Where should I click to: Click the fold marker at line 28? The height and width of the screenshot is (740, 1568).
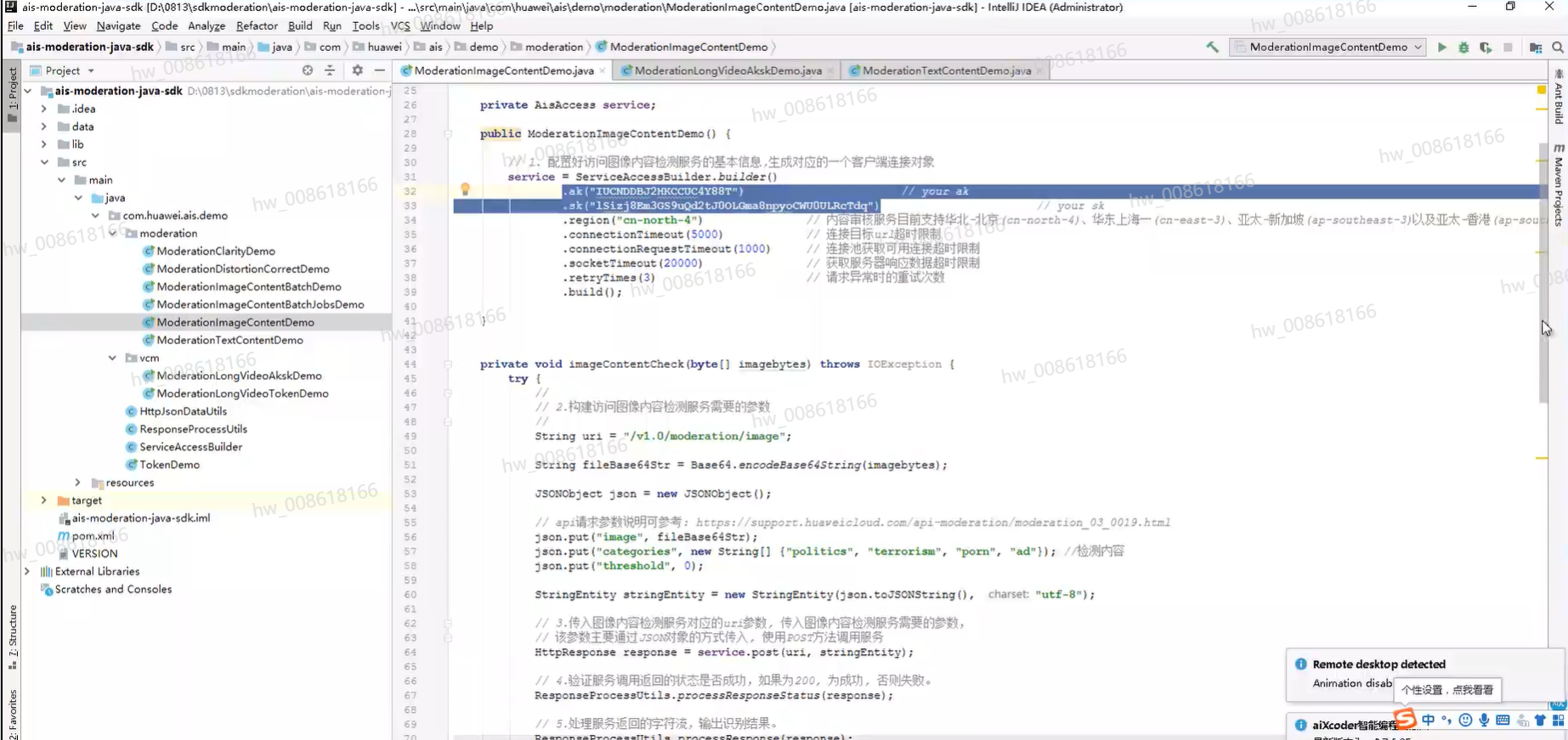(x=448, y=133)
